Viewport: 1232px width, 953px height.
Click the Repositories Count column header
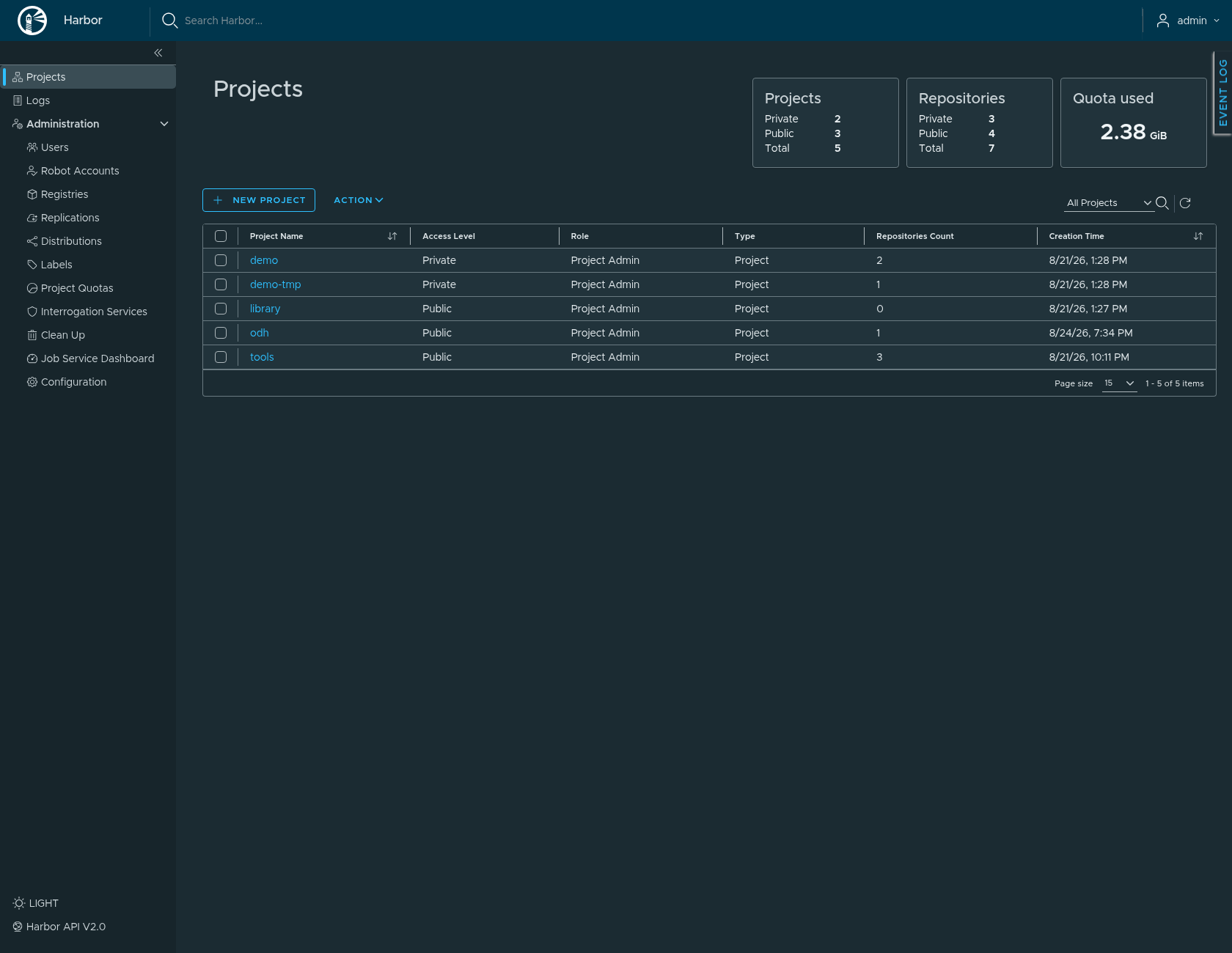point(915,236)
